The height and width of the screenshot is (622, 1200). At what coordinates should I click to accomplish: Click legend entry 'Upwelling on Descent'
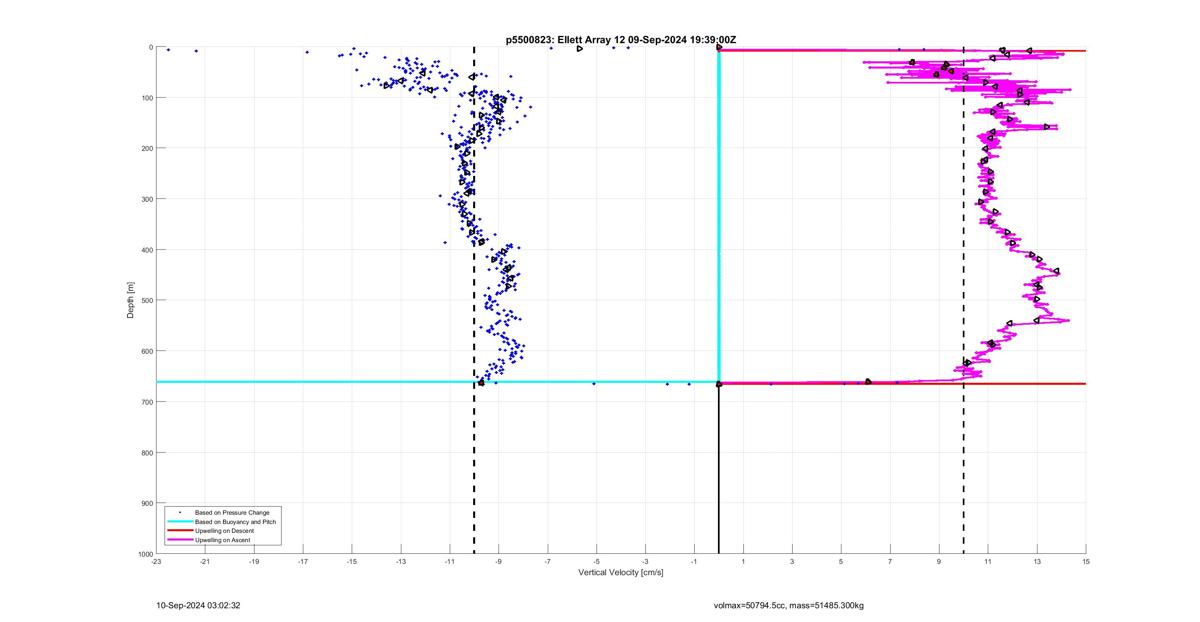226,531
